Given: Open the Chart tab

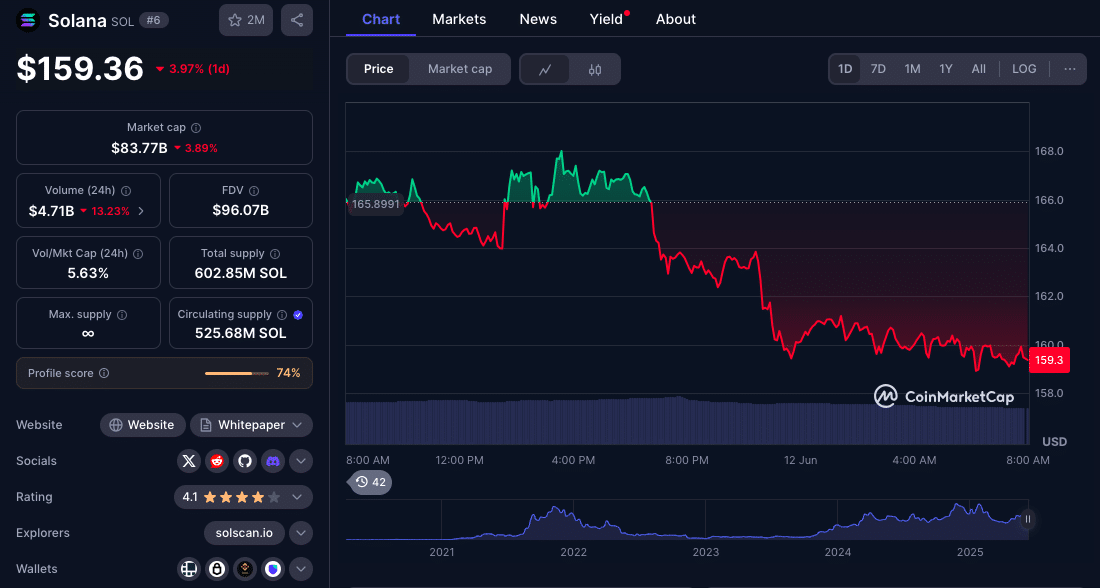Looking at the screenshot, I should [381, 20].
